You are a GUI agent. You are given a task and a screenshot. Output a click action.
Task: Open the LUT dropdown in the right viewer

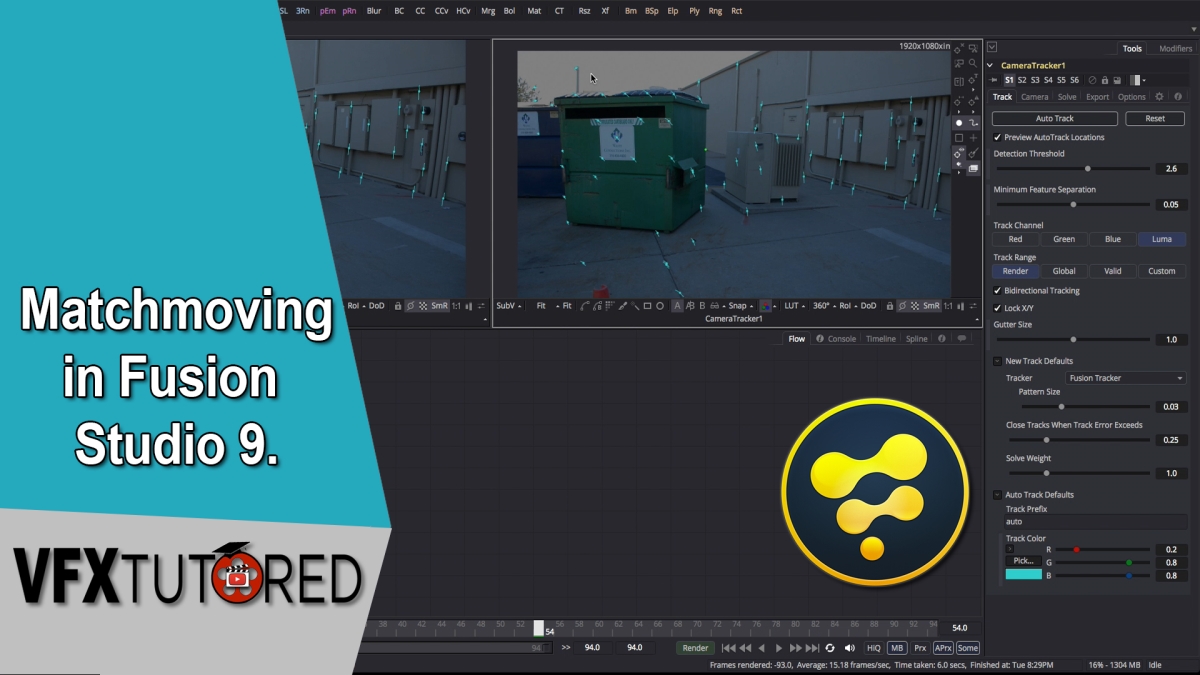coord(793,306)
